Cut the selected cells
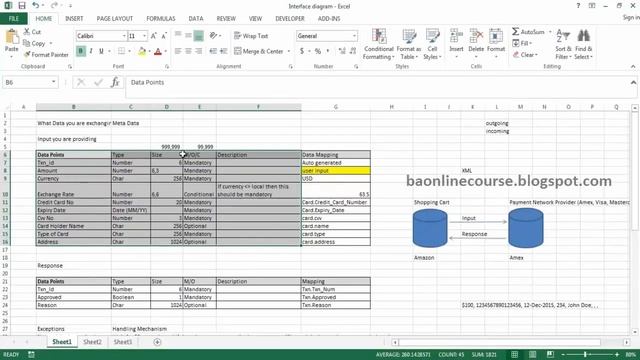The width and height of the screenshot is (640, 360). 32,31
